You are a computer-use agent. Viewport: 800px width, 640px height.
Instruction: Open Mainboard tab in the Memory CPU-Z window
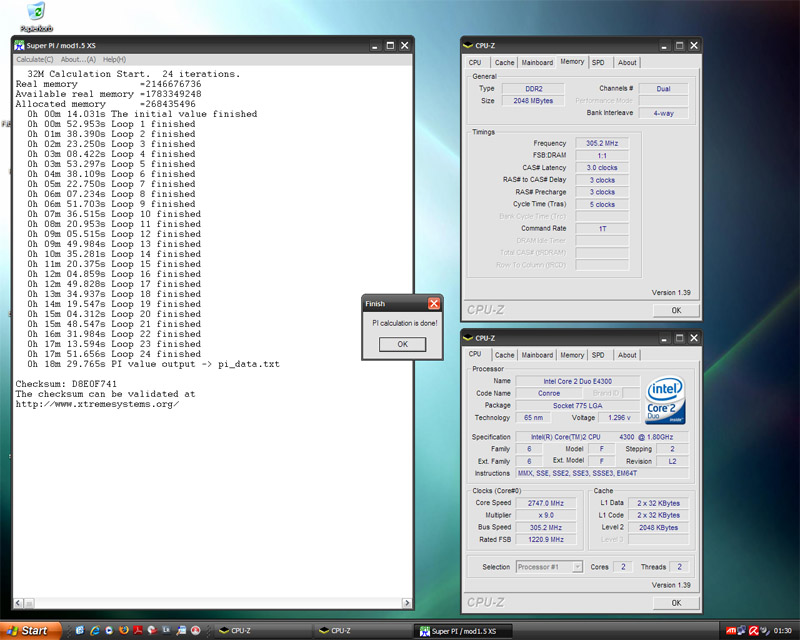[x=537, y=62]
